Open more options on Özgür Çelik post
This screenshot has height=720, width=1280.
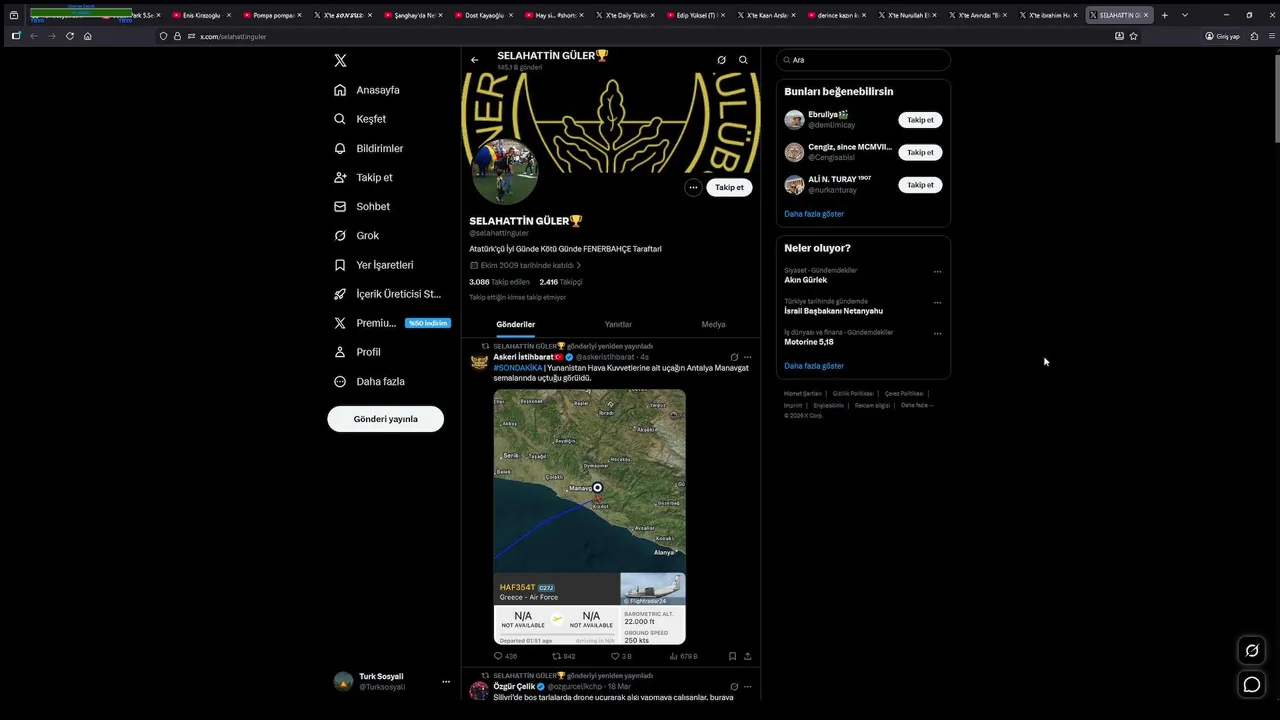747,687
